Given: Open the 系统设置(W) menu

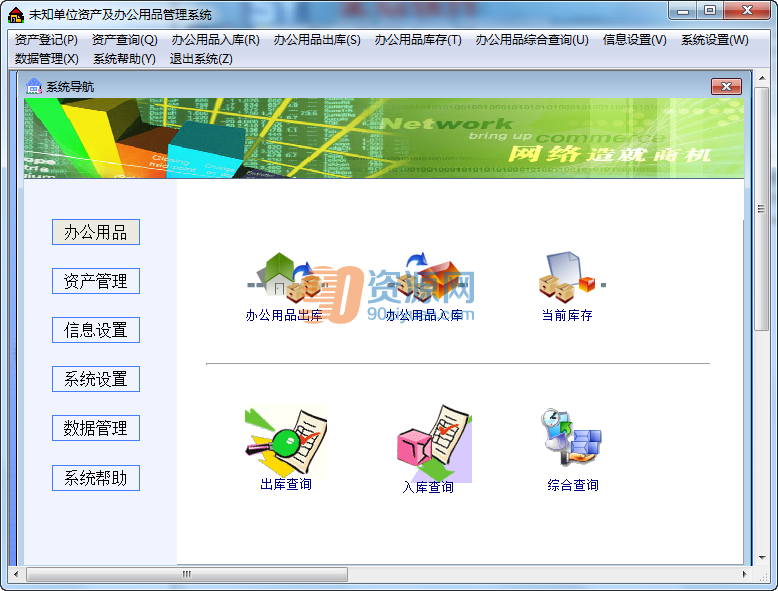Looking at the screenshot, I should (x=714, y=40).
